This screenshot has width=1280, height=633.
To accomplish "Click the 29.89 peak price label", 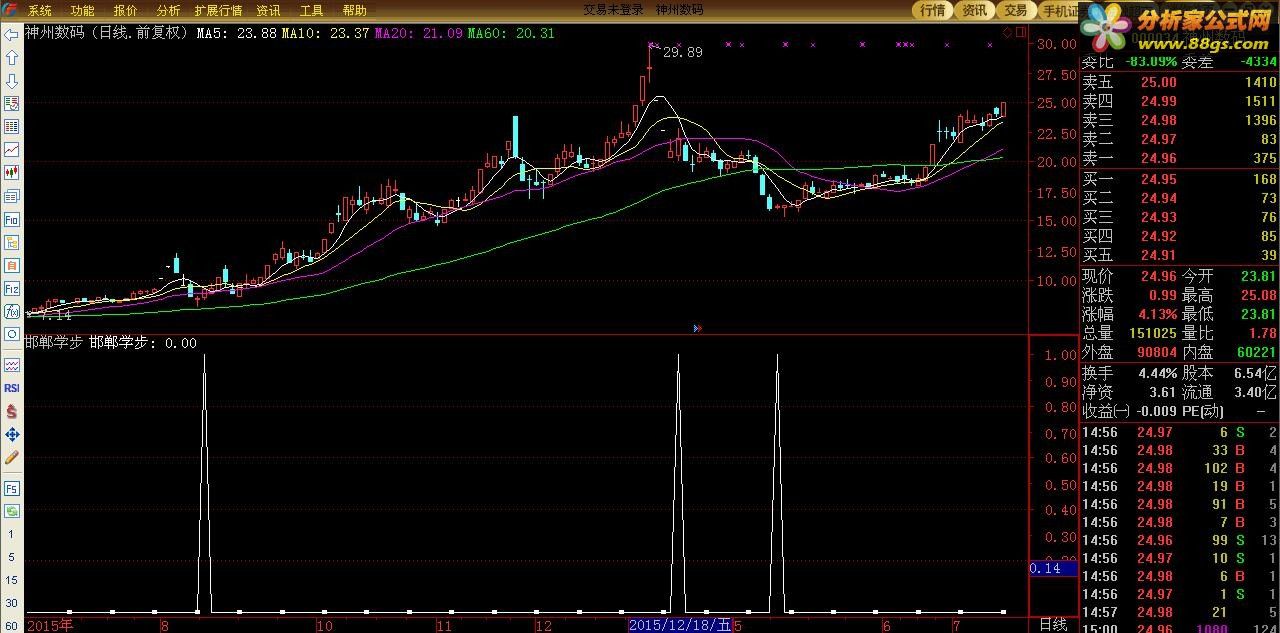I will [682, 52].
